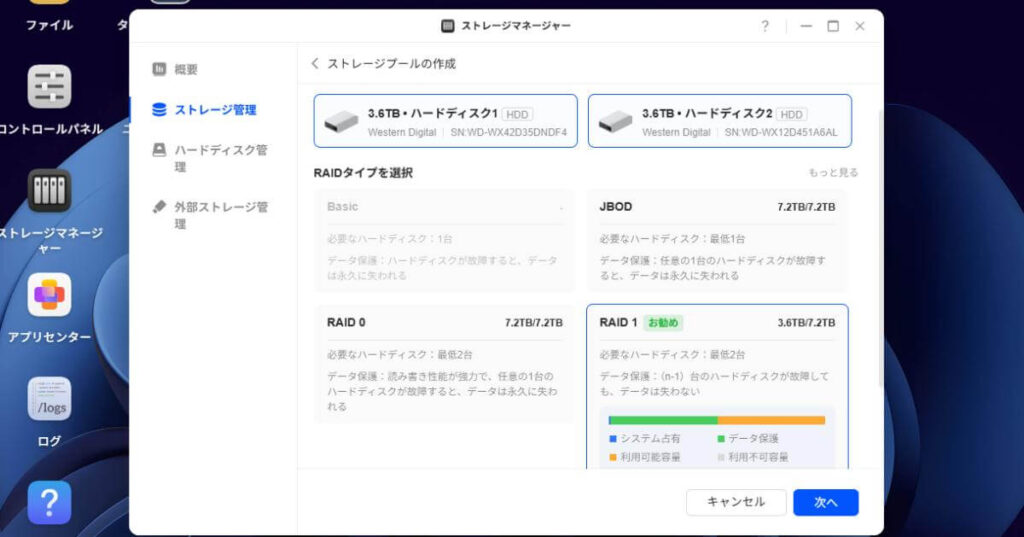Open 外部ストレージ管理 in the sidebar
This screenshot has width=1024, height=537.
click(210, 215)
